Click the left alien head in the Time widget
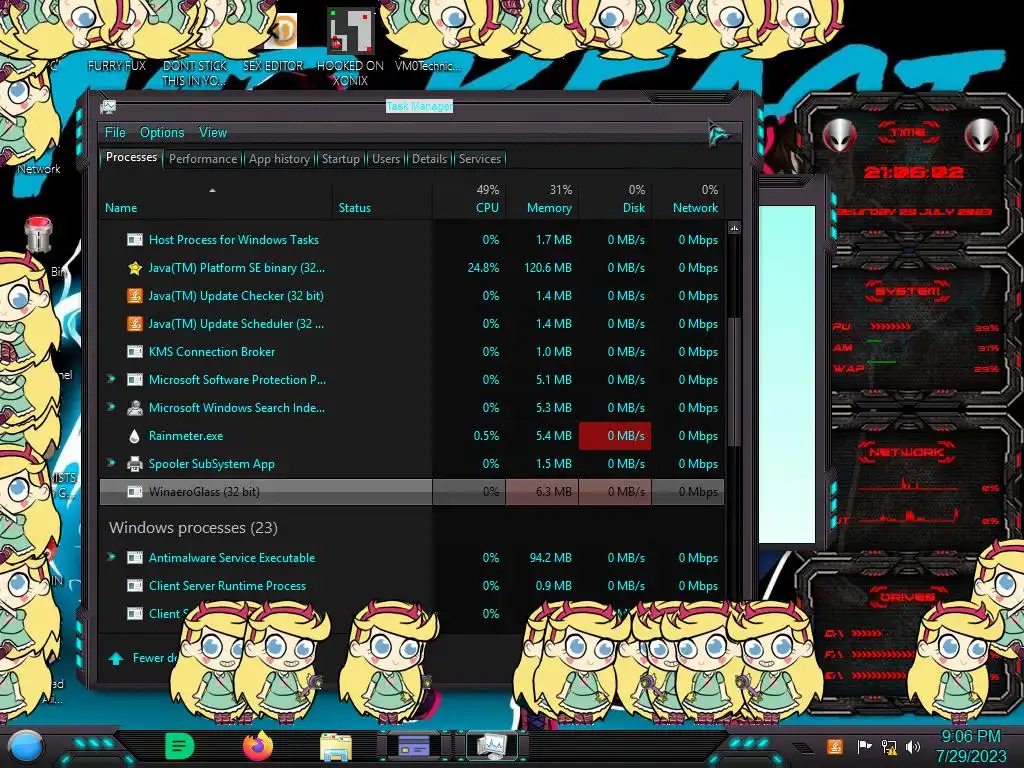1024x768 pixels. coord(840,136)
